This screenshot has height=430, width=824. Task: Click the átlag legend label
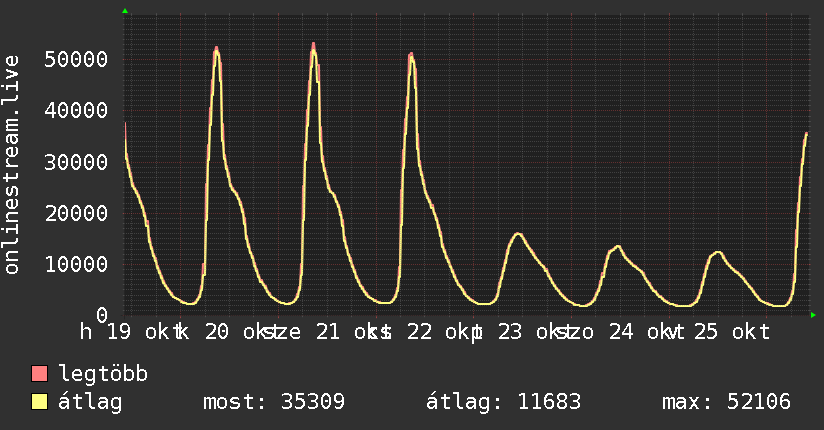pos(90,402)
